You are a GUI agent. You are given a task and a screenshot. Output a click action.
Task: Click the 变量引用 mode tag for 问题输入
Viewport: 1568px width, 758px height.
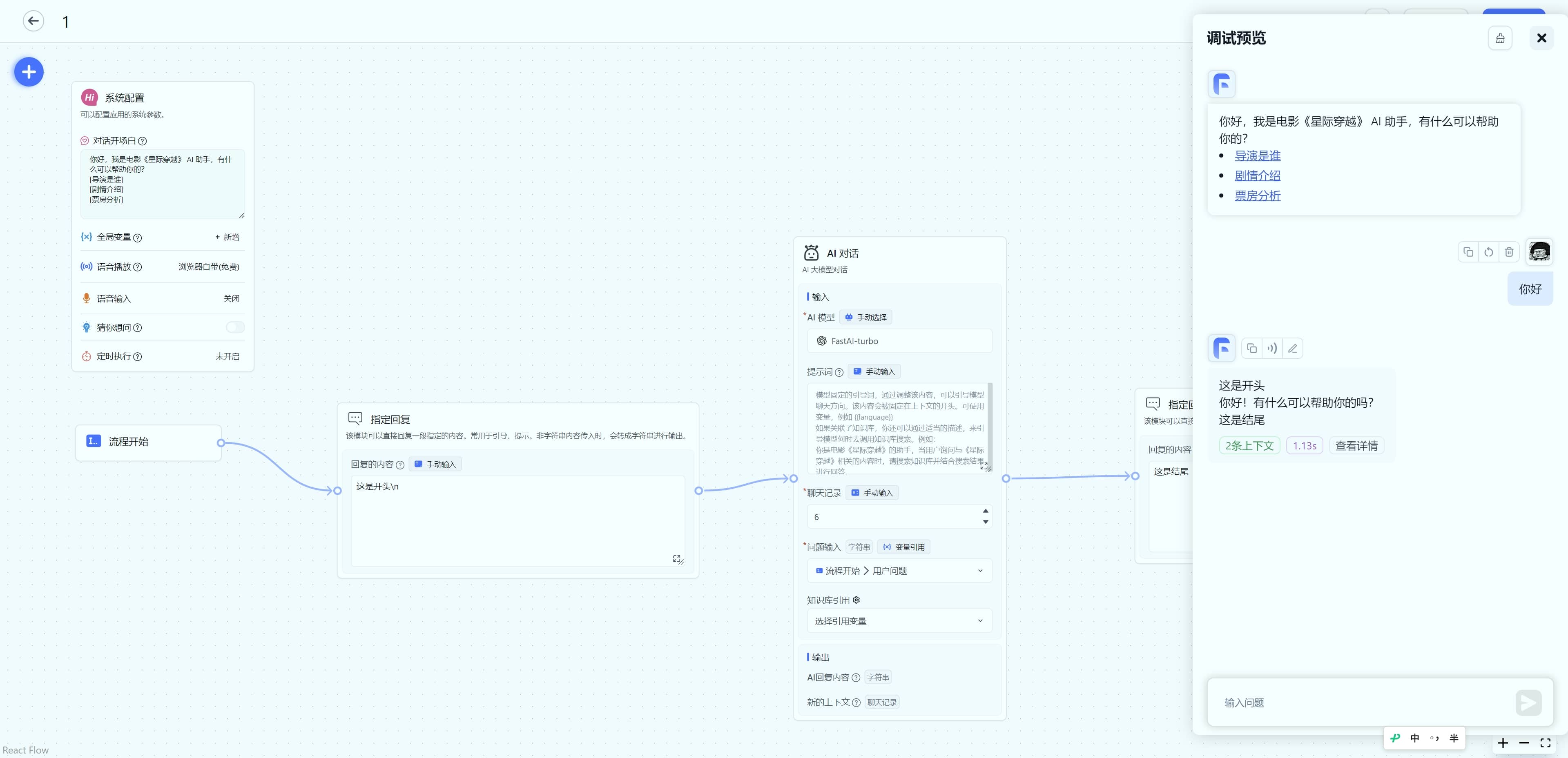(903, 547)
